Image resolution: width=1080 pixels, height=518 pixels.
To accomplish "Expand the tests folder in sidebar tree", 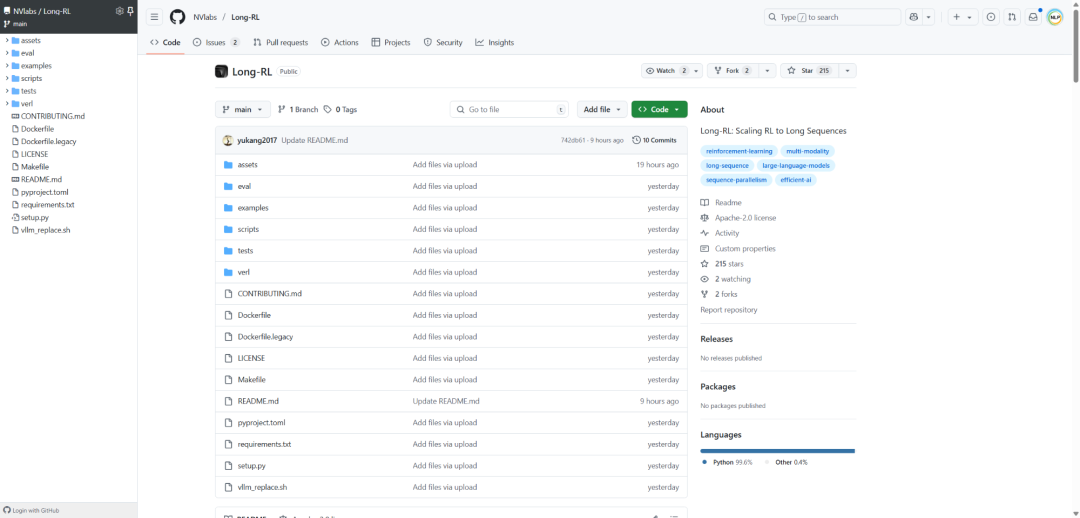I will click(x=7, y=91).
